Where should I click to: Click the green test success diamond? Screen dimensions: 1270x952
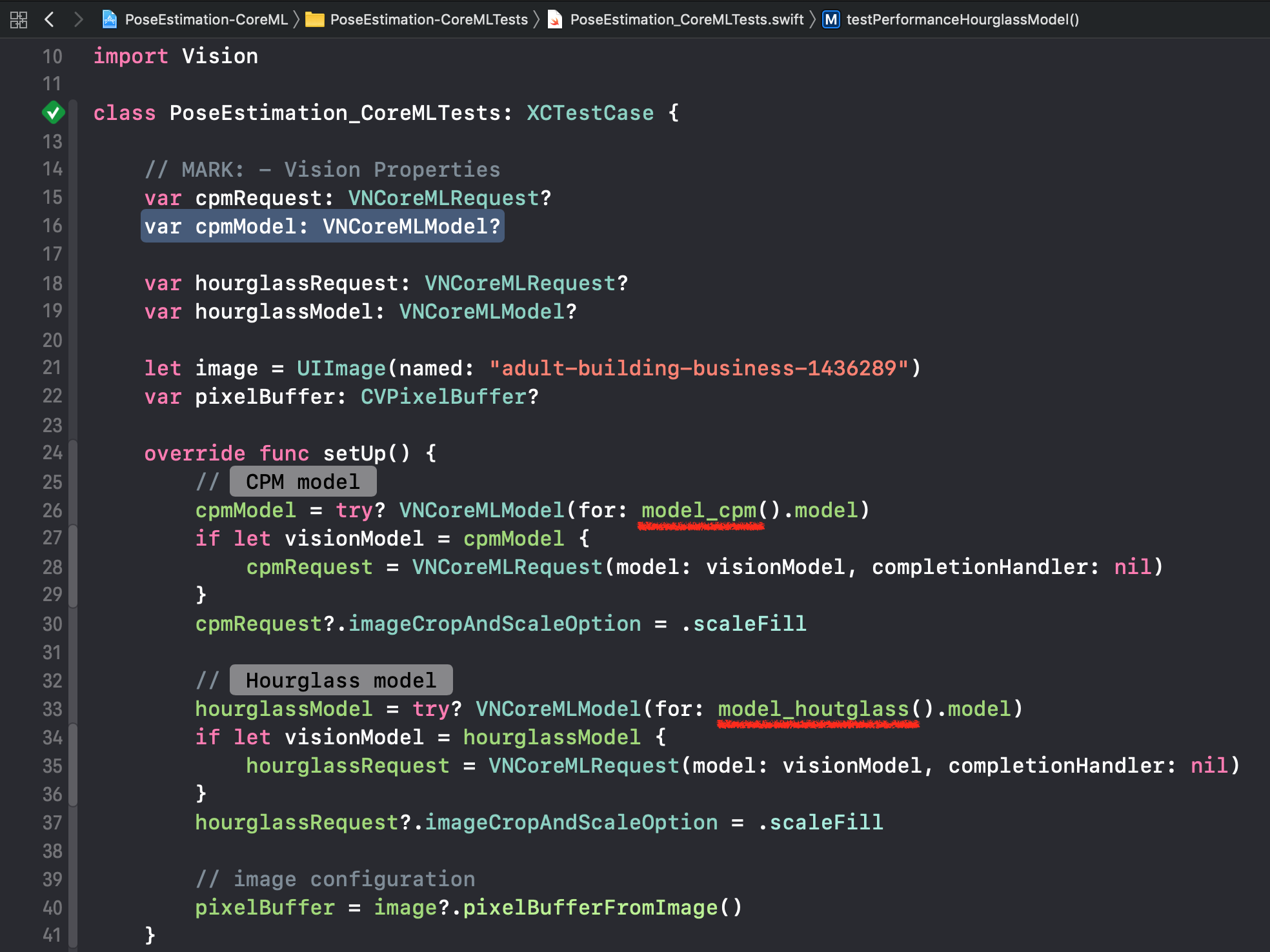coord(53,113)
